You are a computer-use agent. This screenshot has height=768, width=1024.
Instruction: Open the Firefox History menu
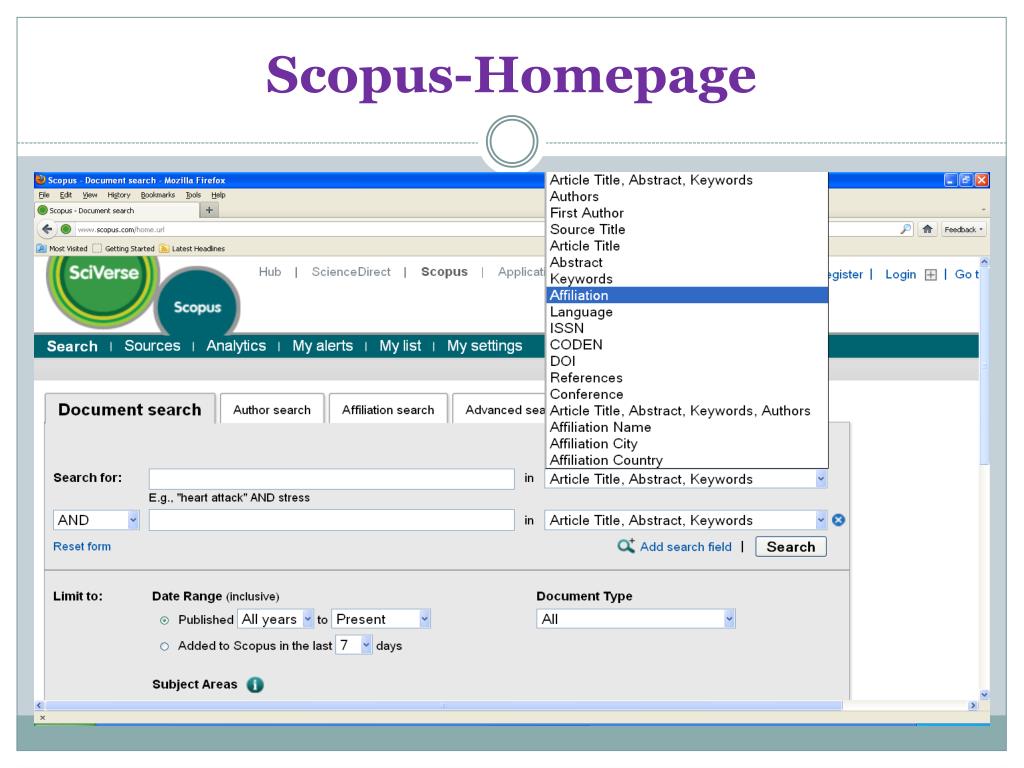pos(119,195)
